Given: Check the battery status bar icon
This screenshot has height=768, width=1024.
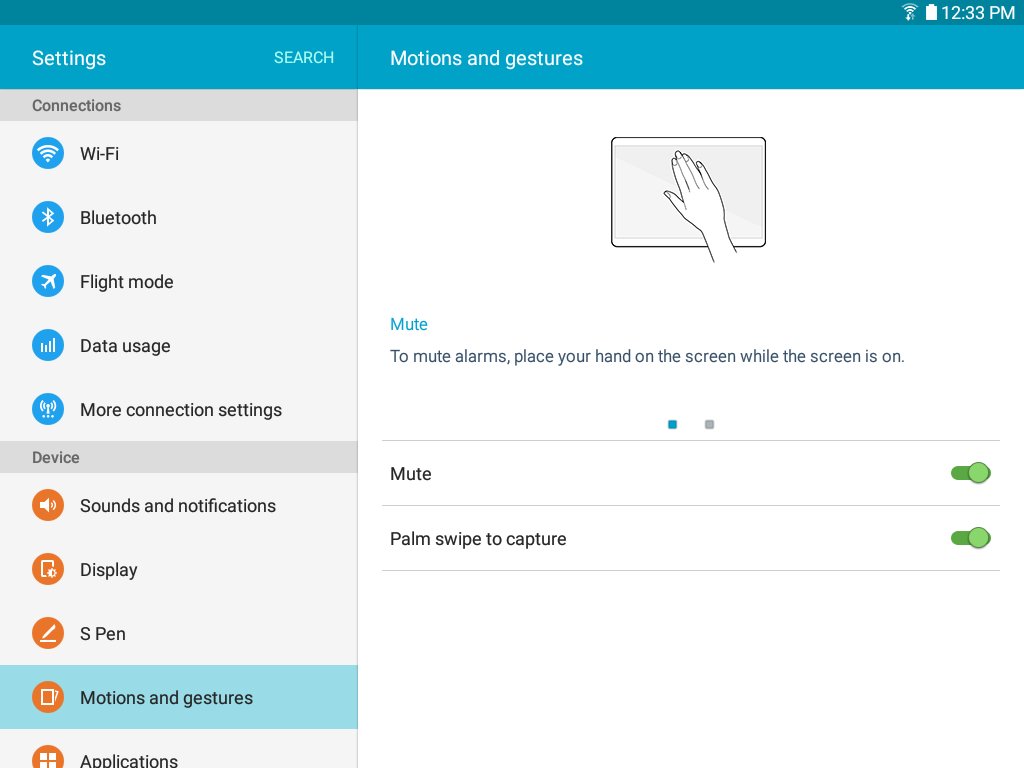Looking at the screenshot, I should point(931,12).
